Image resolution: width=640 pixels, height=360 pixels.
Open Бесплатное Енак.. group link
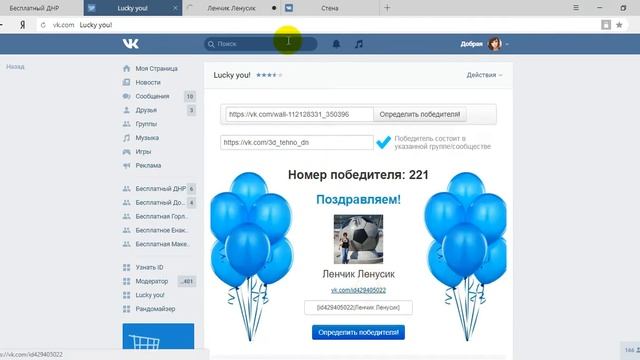(162, 231)
